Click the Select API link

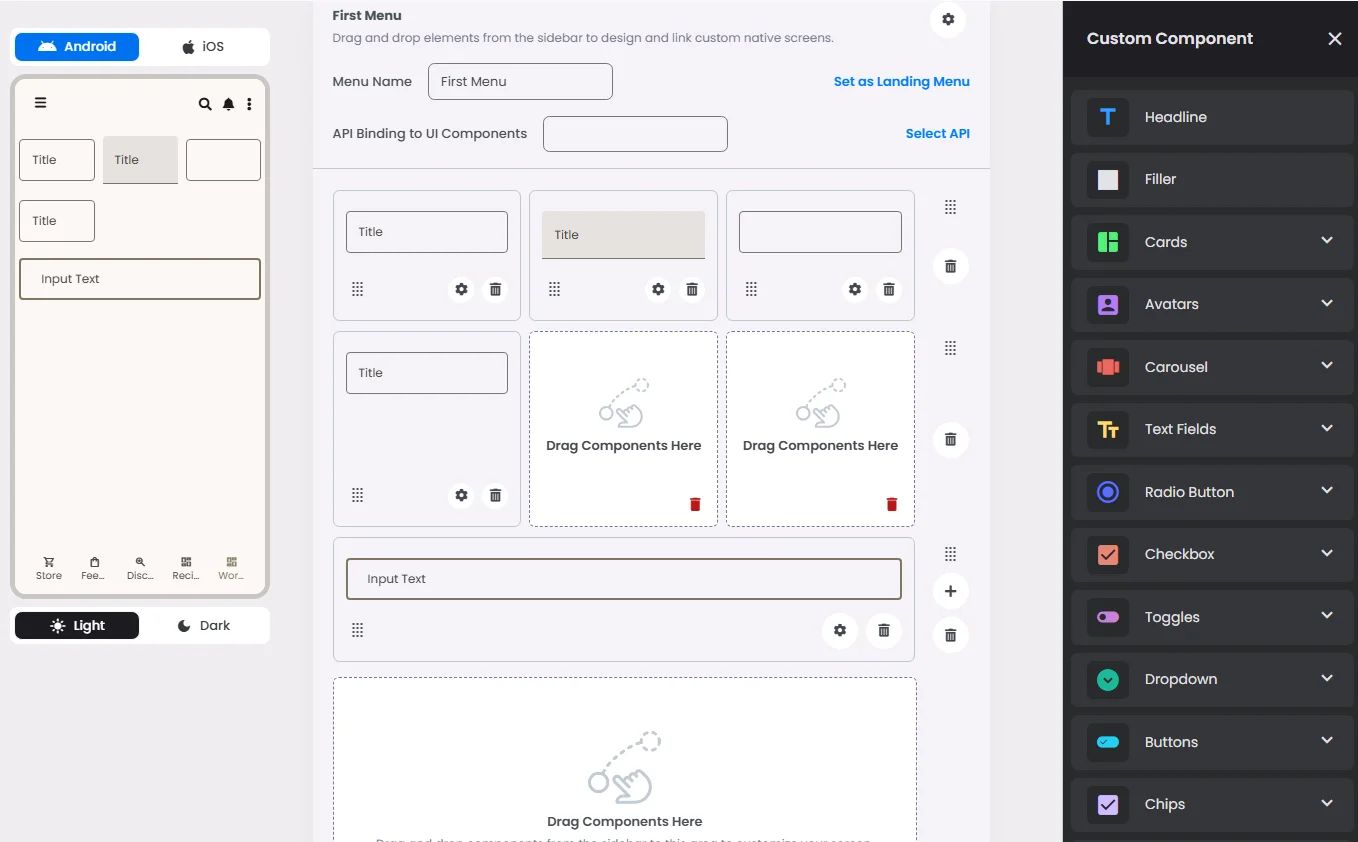click(937, 134)
